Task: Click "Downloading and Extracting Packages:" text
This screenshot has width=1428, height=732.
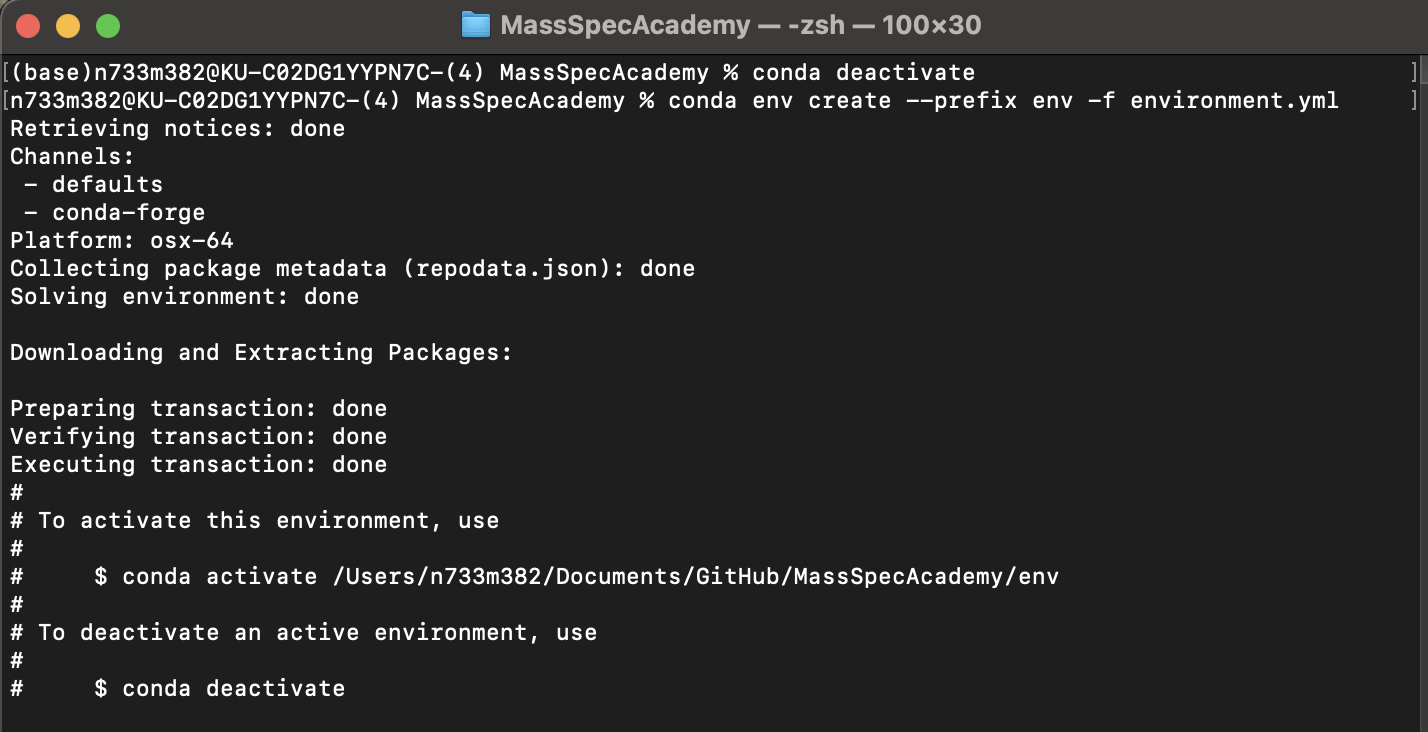Action: [x=261, y=353]
